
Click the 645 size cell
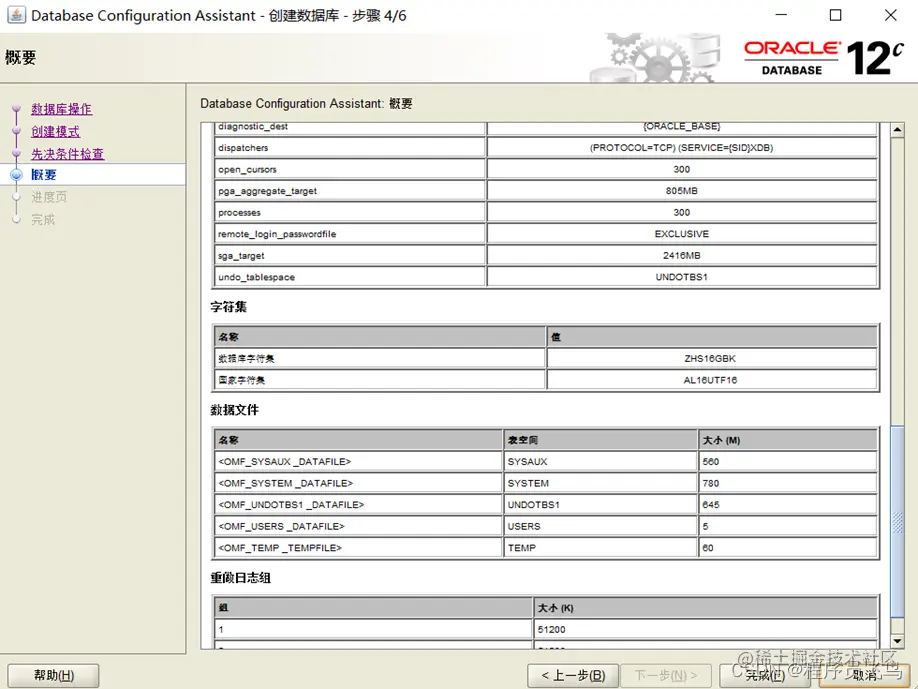tap(787, 505)
